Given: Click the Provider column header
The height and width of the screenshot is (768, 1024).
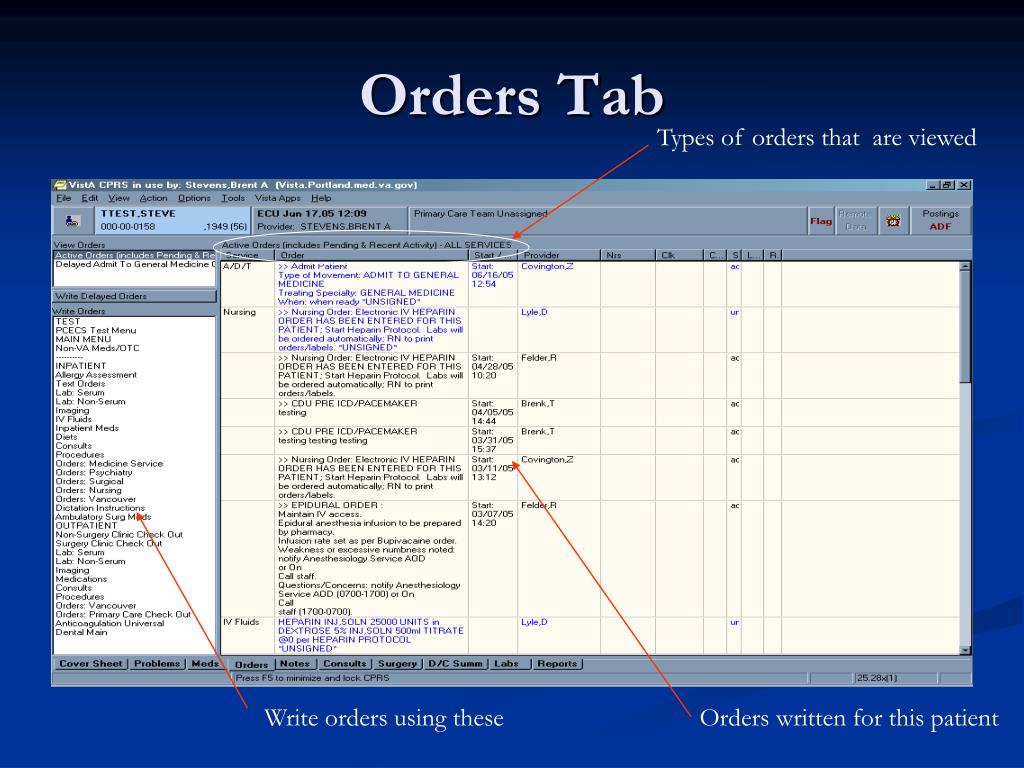Looking at the screenshot, I should click(x=560, y=255).
